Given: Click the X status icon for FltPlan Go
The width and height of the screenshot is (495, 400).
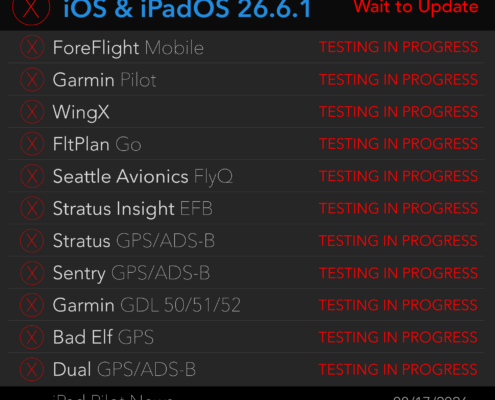Looking at the screenshot, I should click(x=32, y=144).
